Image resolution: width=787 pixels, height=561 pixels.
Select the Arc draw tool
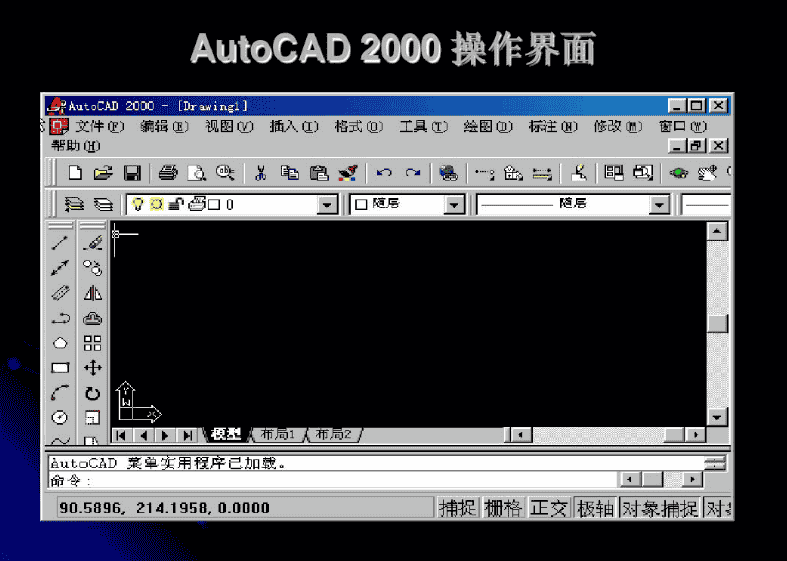coord(60,393)
